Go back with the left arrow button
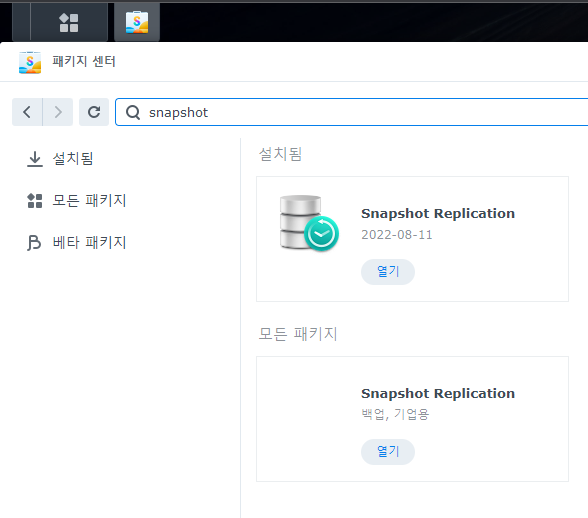Viewport: 588px width, 518px height. [27, 112]
